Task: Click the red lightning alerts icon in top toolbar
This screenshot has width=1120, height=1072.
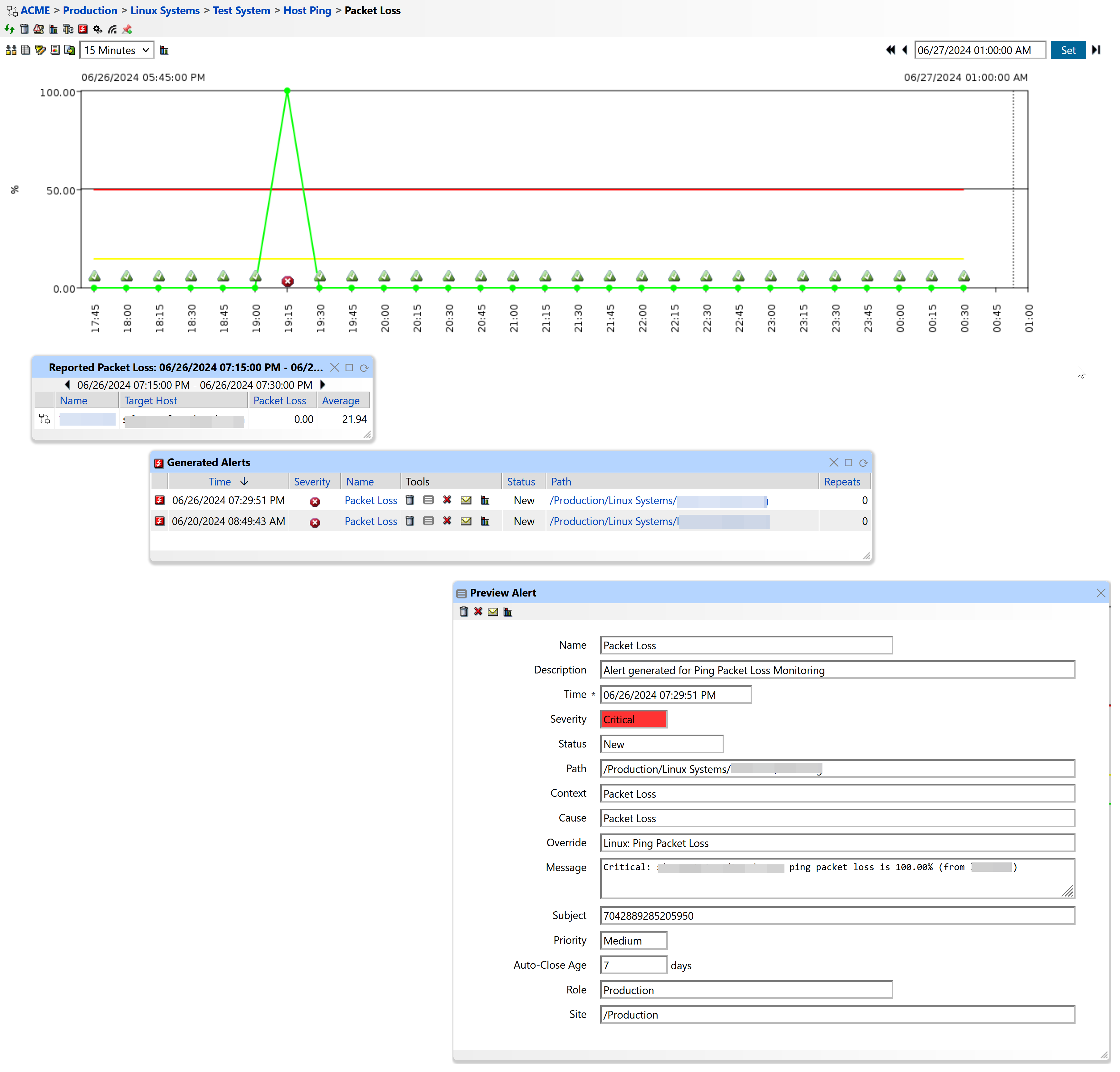Action: point(83,29)
